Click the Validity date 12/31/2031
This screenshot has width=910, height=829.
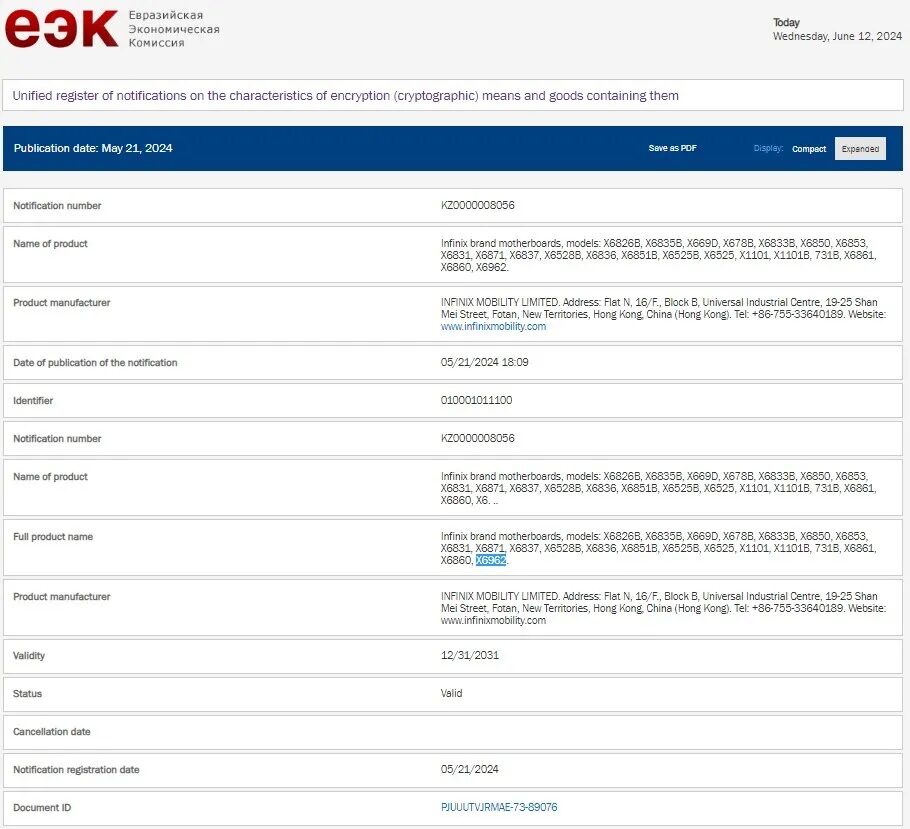click(470, 655)
